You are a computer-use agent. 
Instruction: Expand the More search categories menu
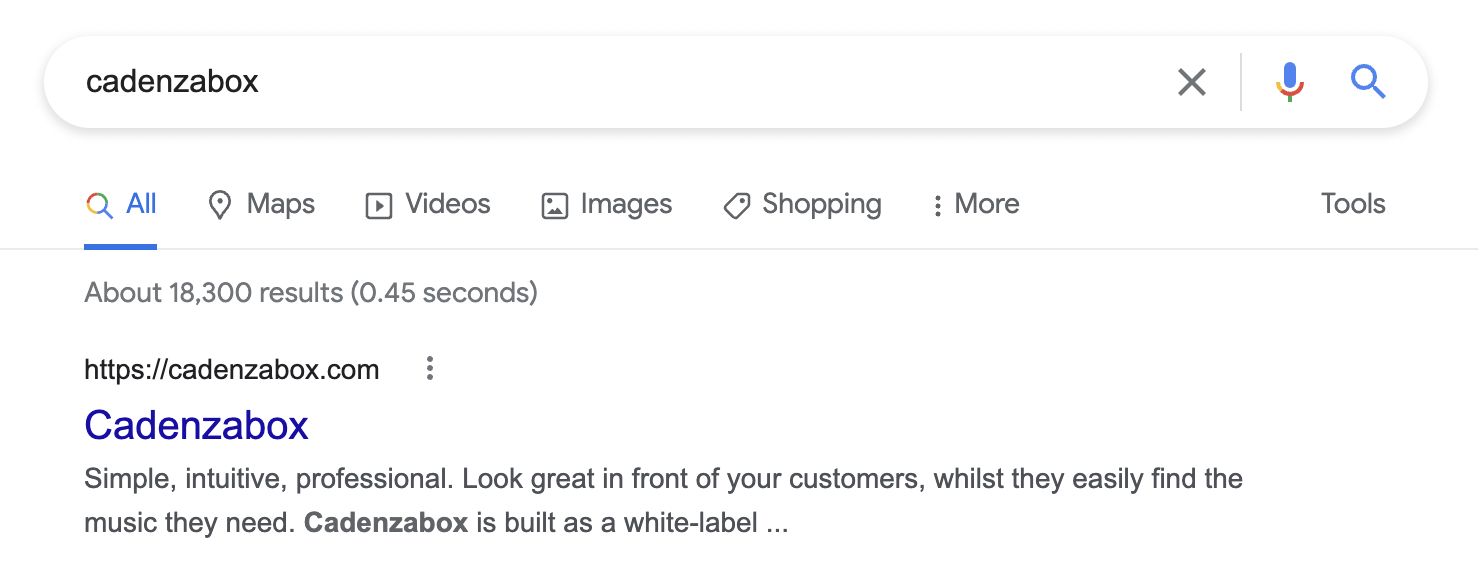pyautogui.click(x=974, y=205)
